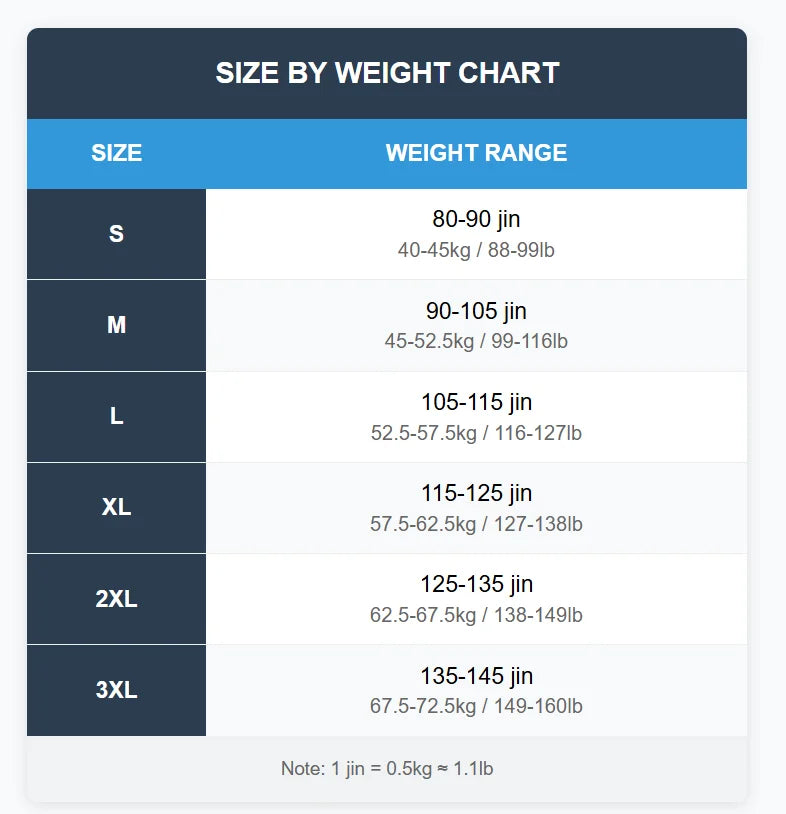This screenshot has width=786, height=814.
Task: Click the jin conversion note at bottom
Action: (387, 769)
